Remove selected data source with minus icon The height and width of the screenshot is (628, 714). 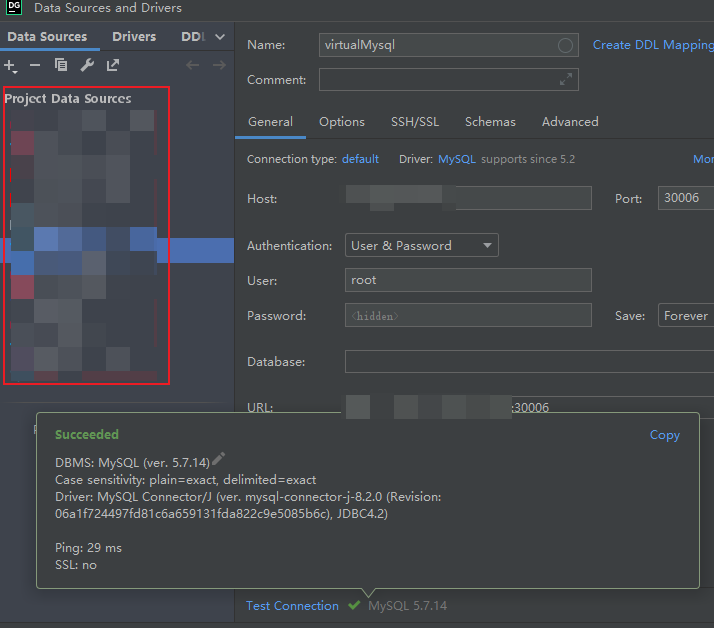coord(35,65)
